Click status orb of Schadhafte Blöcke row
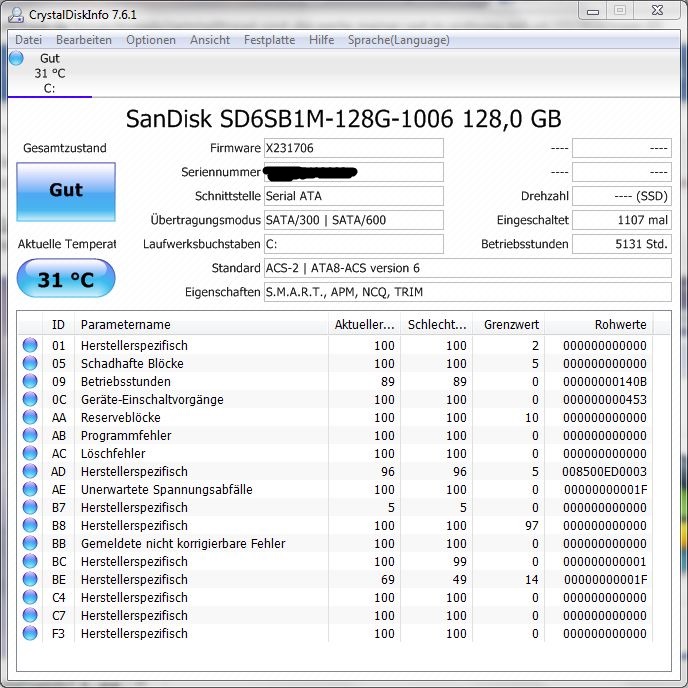Image resolution: width=688 pixels, height=688 pixels. pos(30,363)
